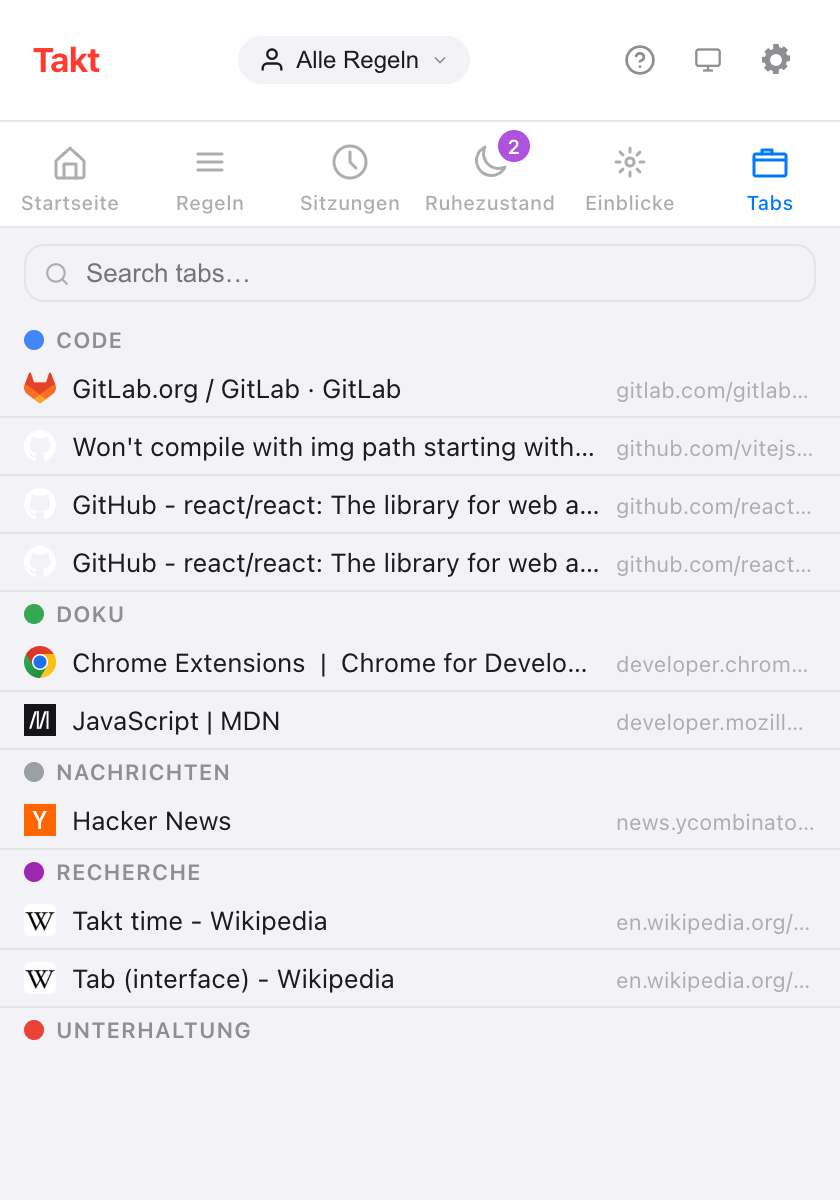The width and height of the screenshot is (840, 1200).
Task: Click the gray NACHRICHTEN group dot
Action: click(34, 772)
